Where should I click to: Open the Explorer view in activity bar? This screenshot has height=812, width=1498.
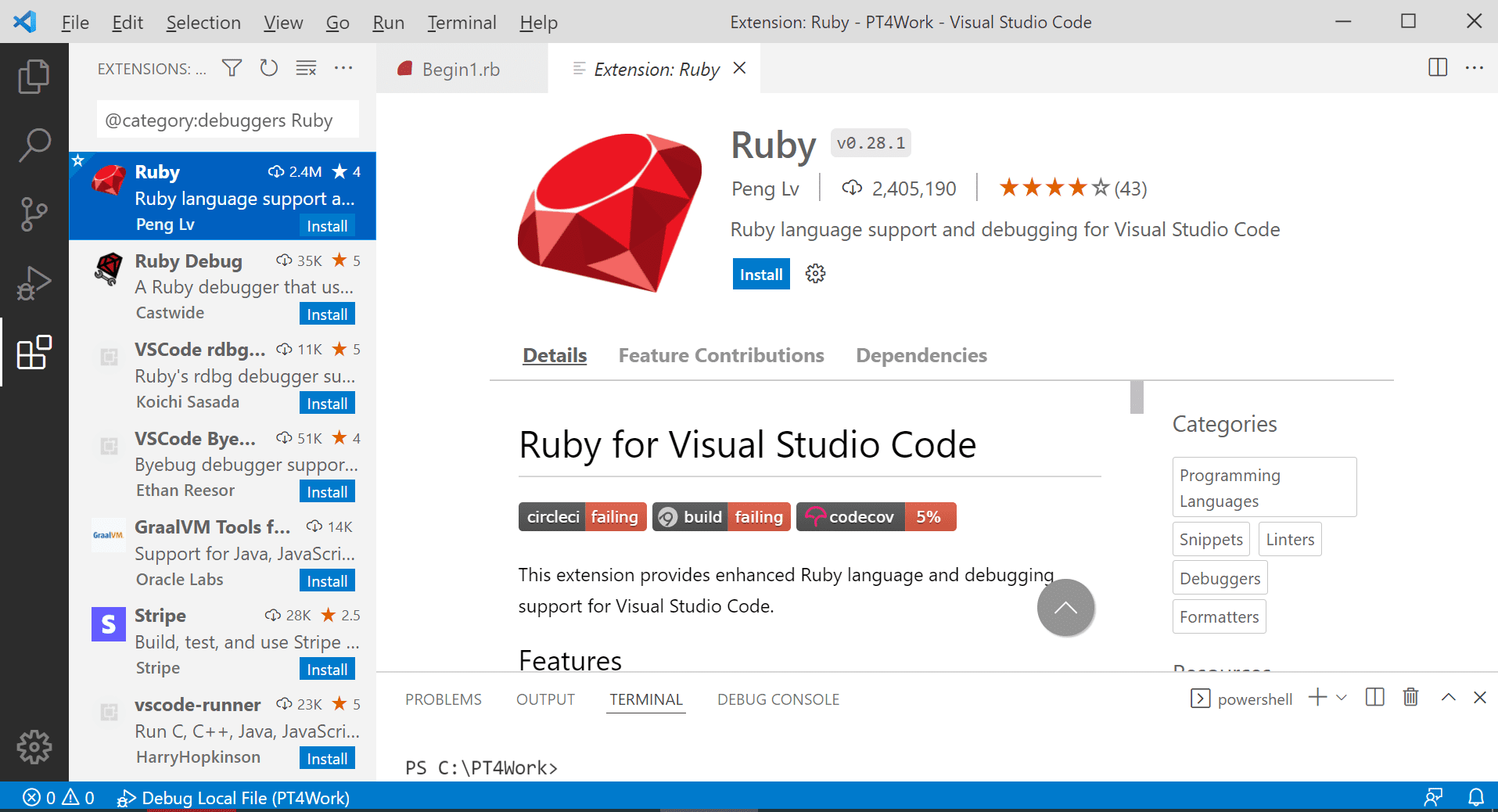click(34, 77)
